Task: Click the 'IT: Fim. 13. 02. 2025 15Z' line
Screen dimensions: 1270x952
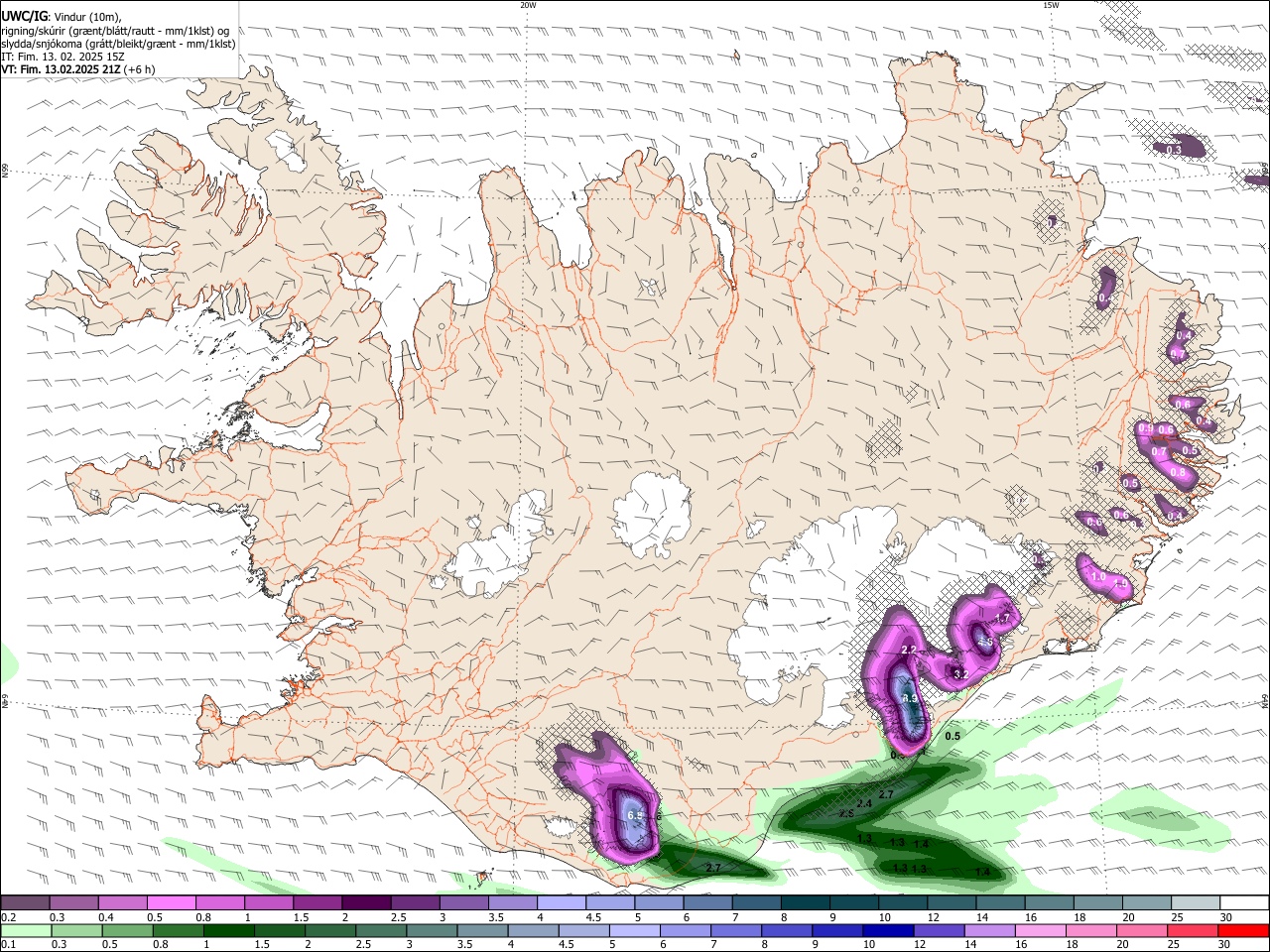Action: [x=63, y=57]
